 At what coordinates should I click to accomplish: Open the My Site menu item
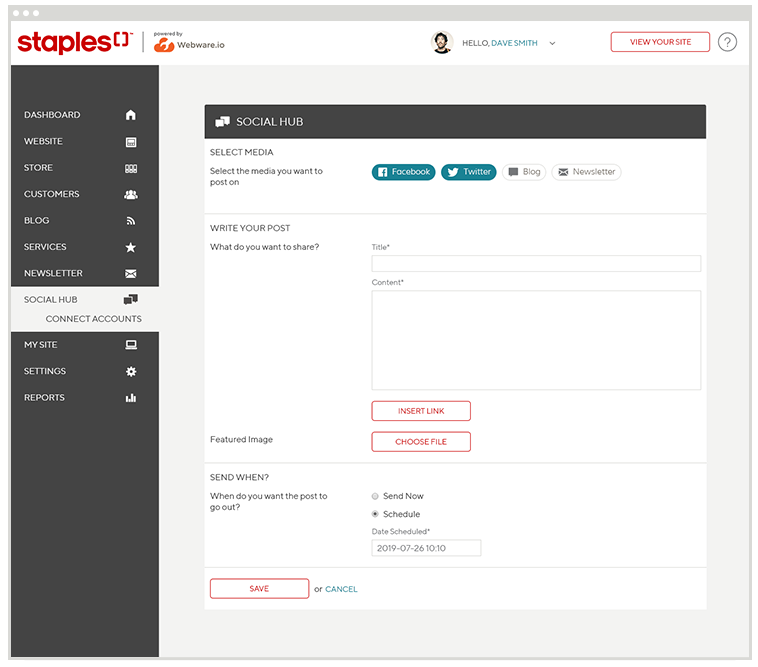(x=41, y=345)
